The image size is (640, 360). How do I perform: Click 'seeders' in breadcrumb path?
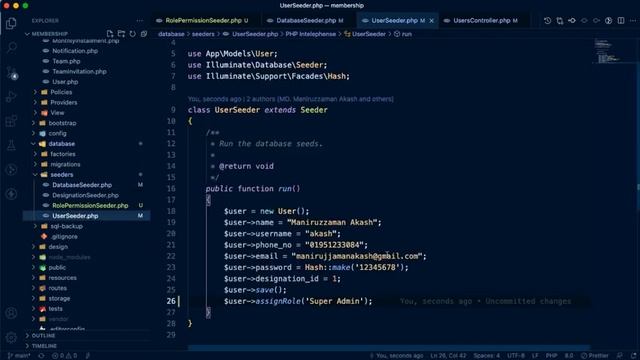[x=203, y=34]
